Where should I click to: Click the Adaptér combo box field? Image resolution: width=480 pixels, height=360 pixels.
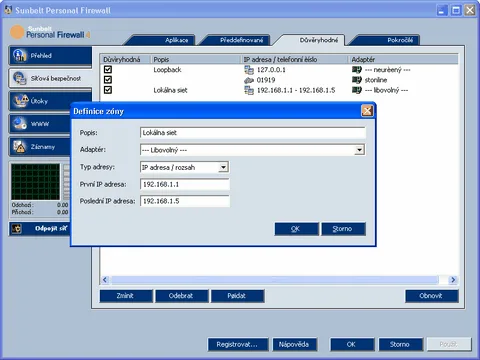[252, 150]
